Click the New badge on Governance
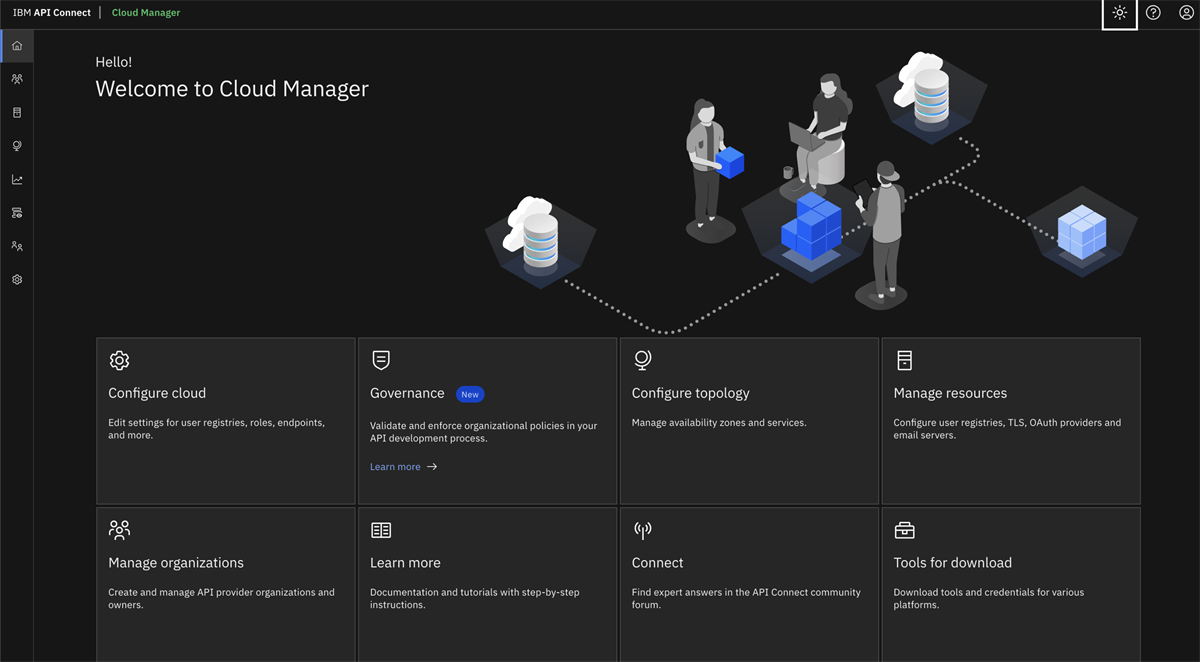Viewport: 1200px width, 662px height. click(x=470, y=395)
